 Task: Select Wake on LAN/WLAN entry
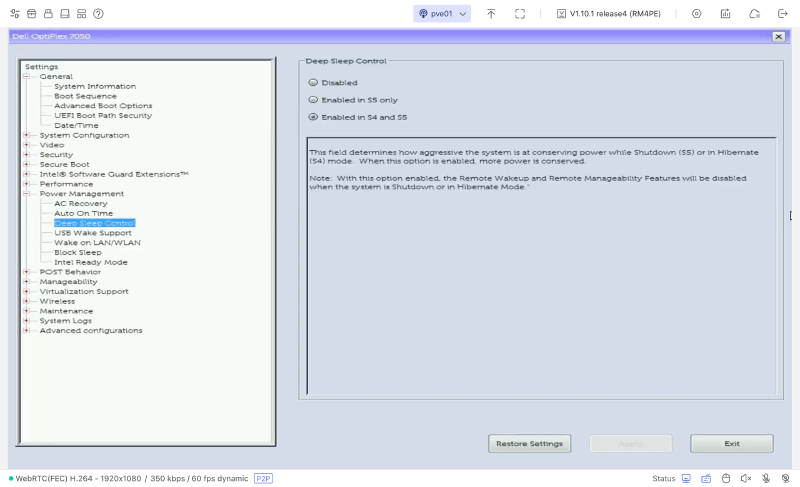tap(97, 243)
